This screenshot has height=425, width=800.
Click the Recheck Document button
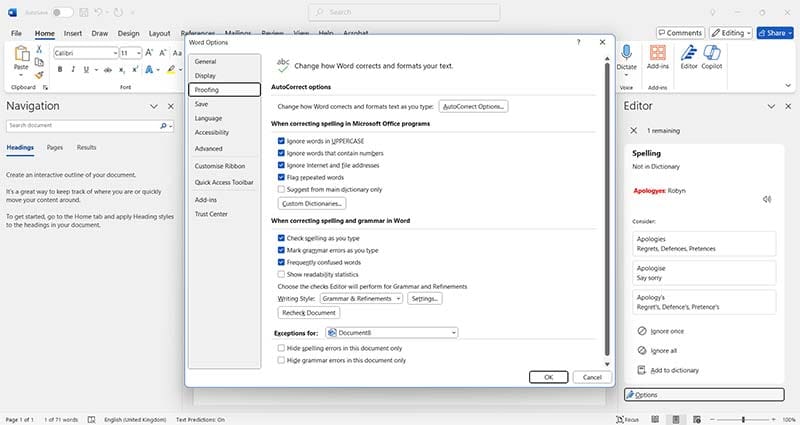point(309,312)
